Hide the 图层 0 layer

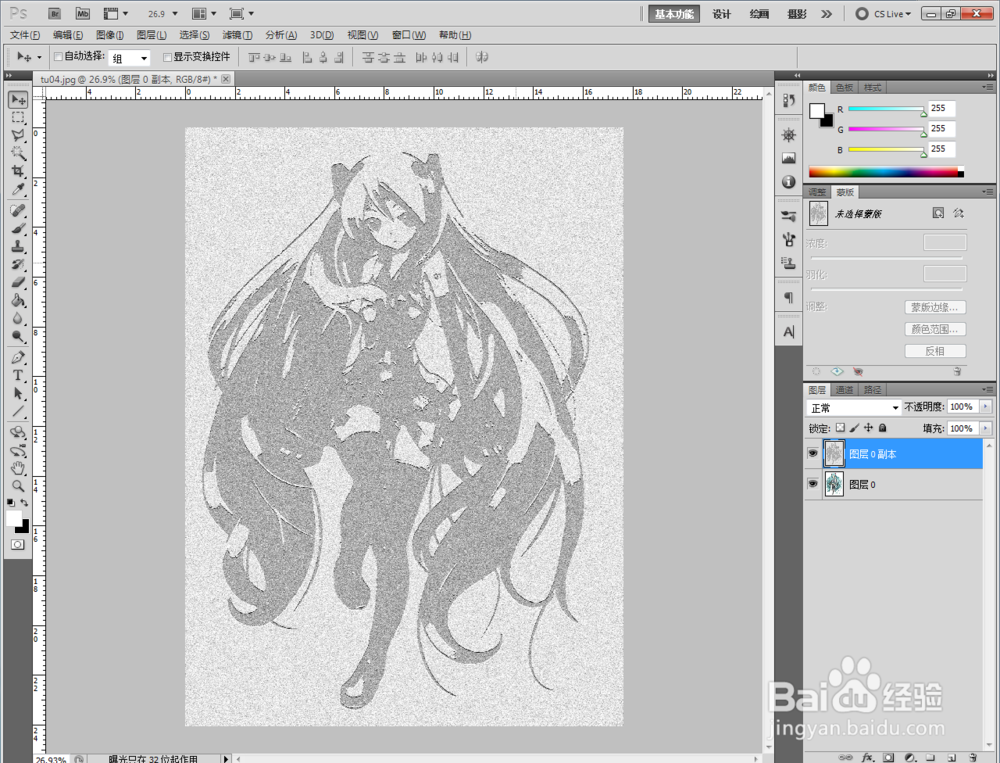812,484
